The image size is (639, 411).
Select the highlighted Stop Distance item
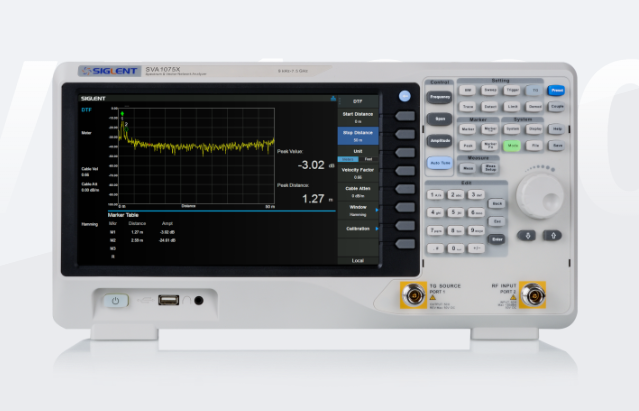pos(358,136)
